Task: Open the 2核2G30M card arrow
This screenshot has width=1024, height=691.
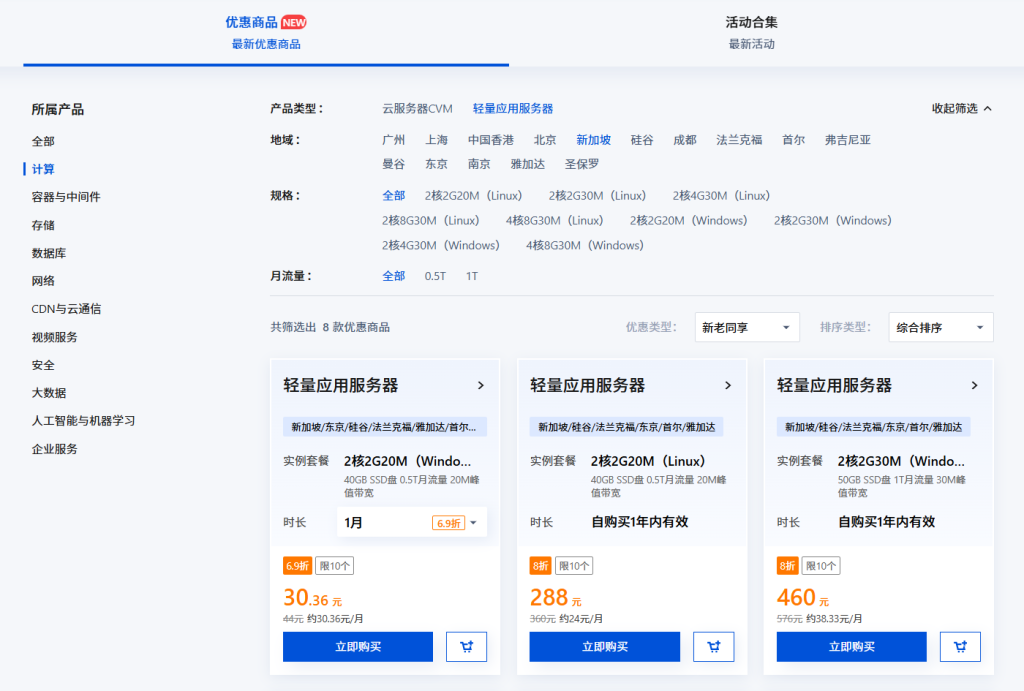Action: 974,385
